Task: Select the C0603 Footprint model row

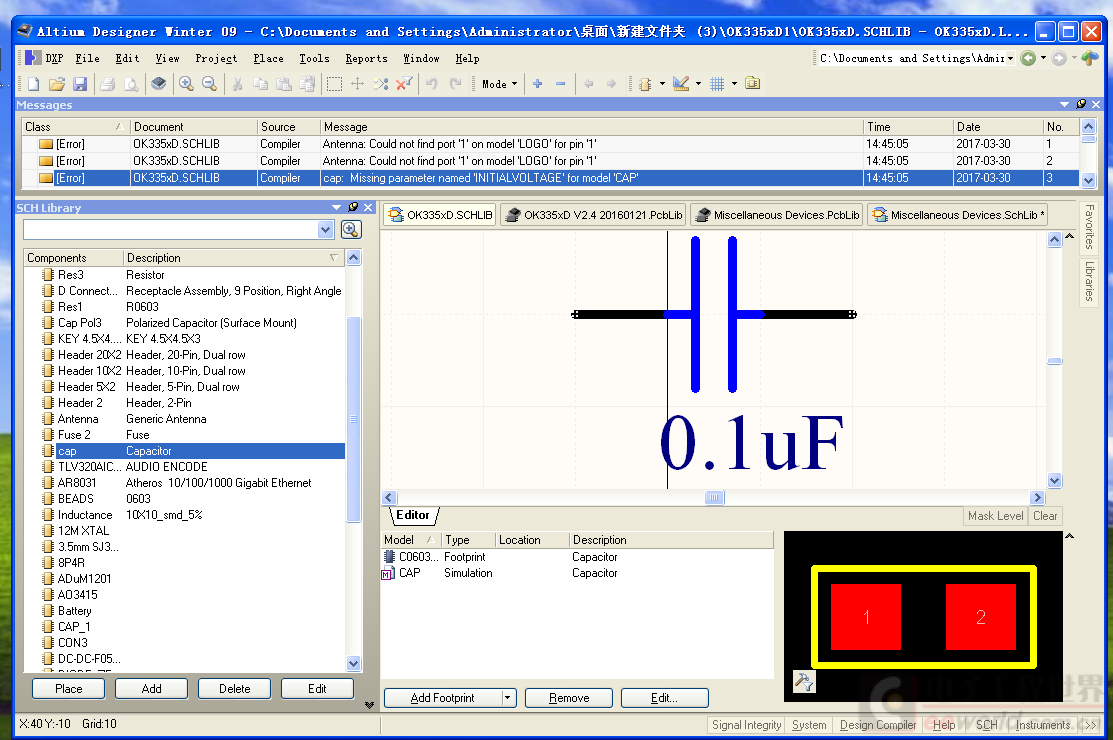Action: click(x=576, y=557)
